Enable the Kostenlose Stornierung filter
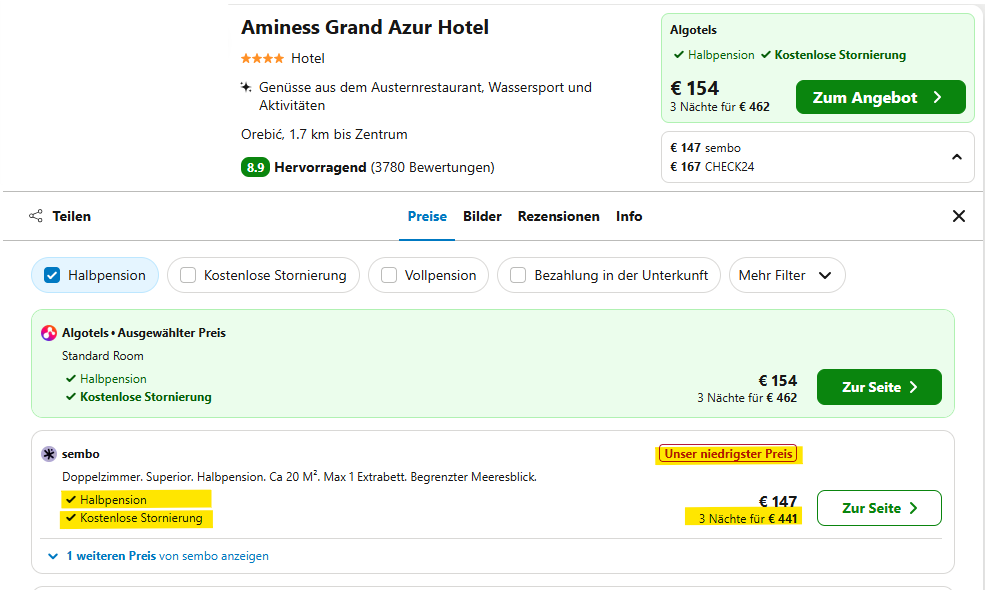Image resolution: width=985 pixels, height=590 pixels. 188,275
